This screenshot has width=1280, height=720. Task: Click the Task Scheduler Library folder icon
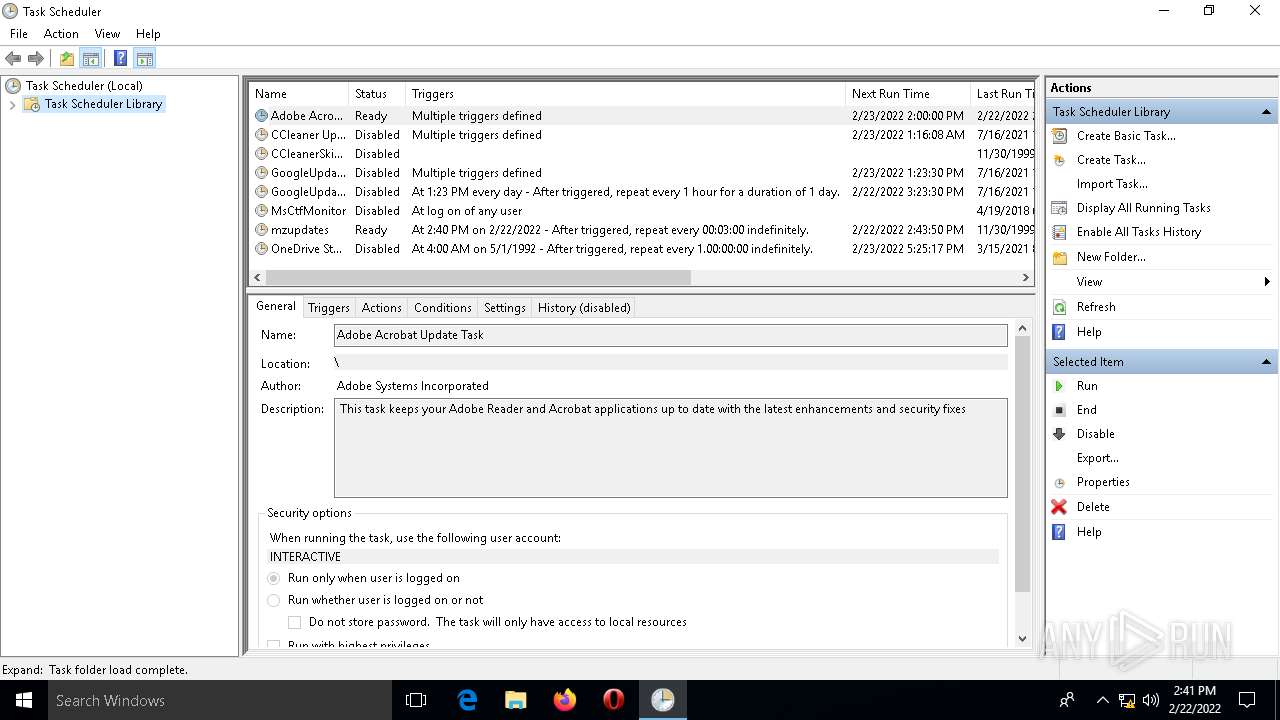click(32, 104)
